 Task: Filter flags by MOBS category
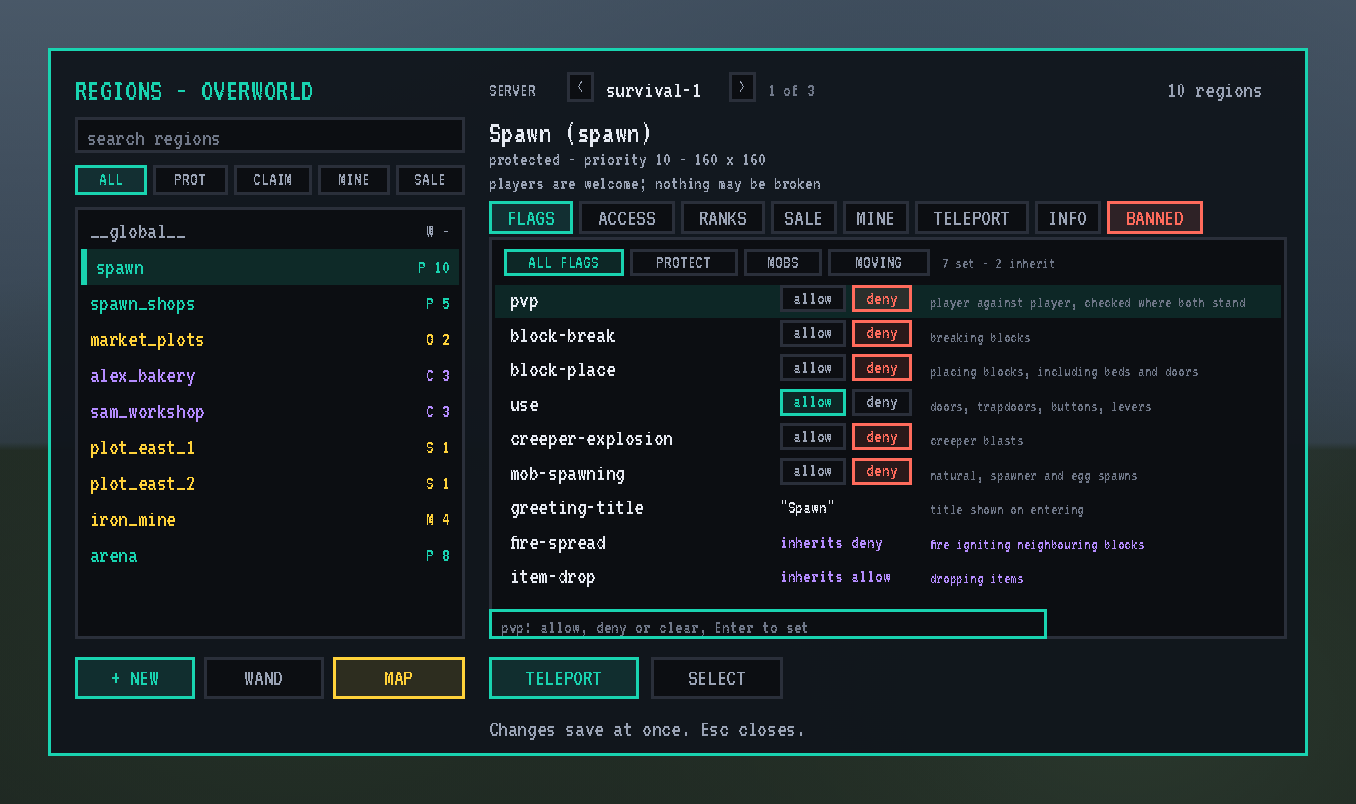tap(783, 263)
